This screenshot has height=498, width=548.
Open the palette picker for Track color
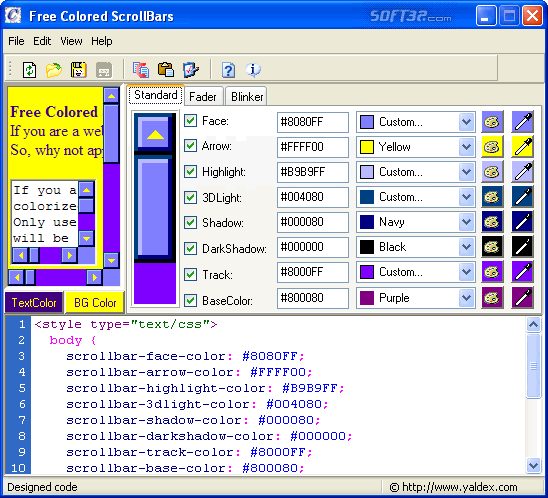(492, 272)
